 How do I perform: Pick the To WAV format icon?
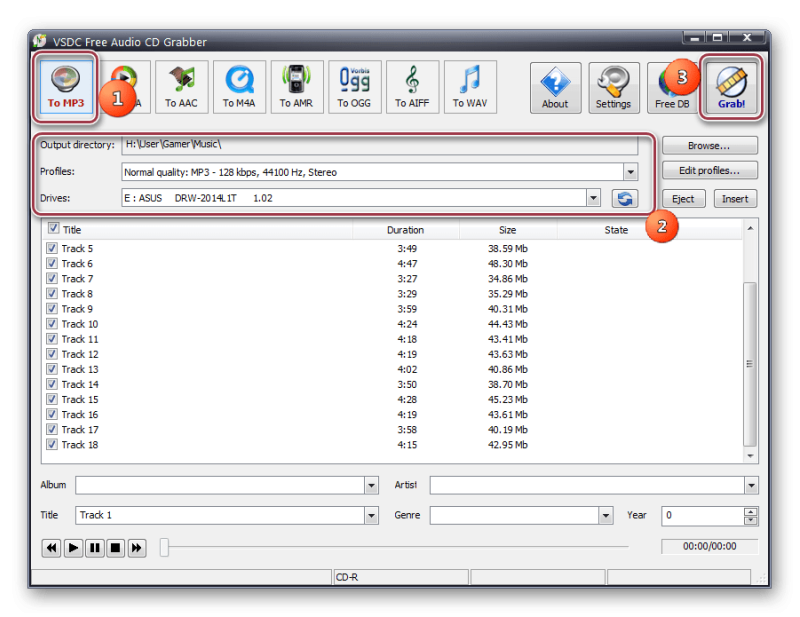(x=470, y=87)
